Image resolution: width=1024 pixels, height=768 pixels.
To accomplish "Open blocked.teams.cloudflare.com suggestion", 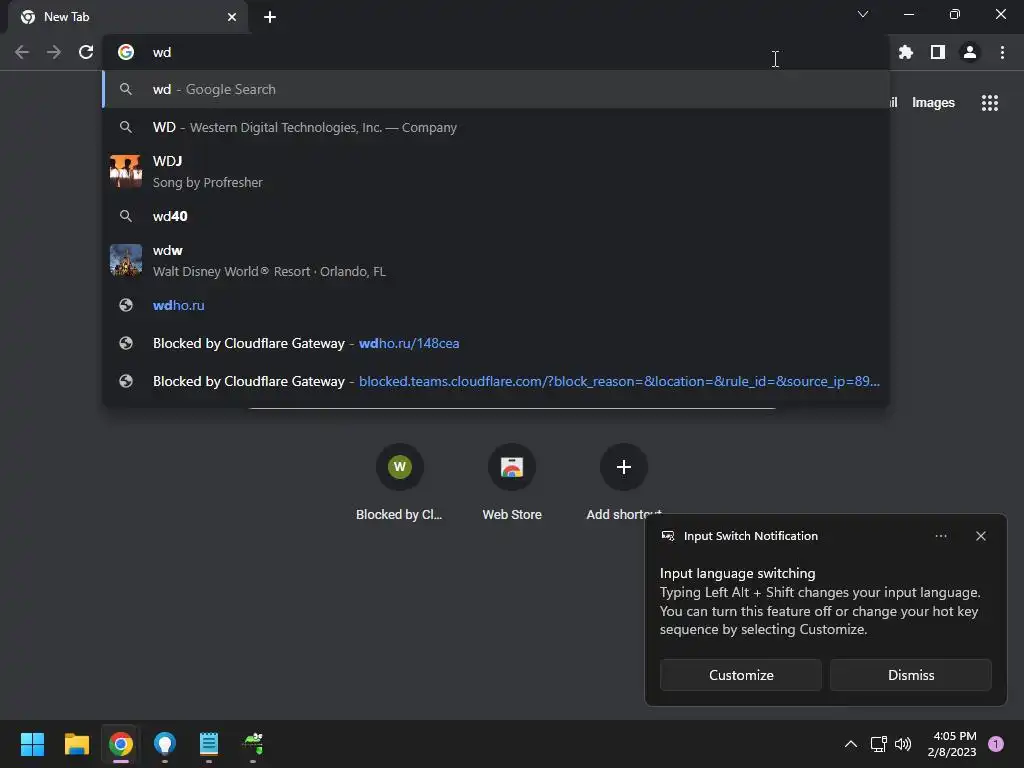I will (x=496, y=381).
